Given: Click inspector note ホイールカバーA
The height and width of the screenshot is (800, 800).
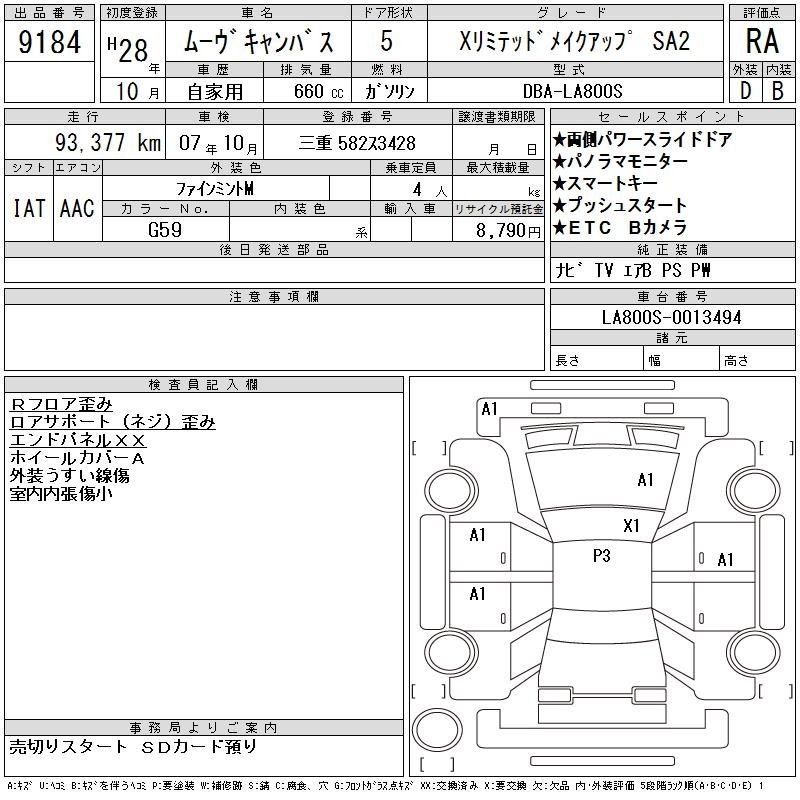Looking at the screenshot, I should click(77, 458).
